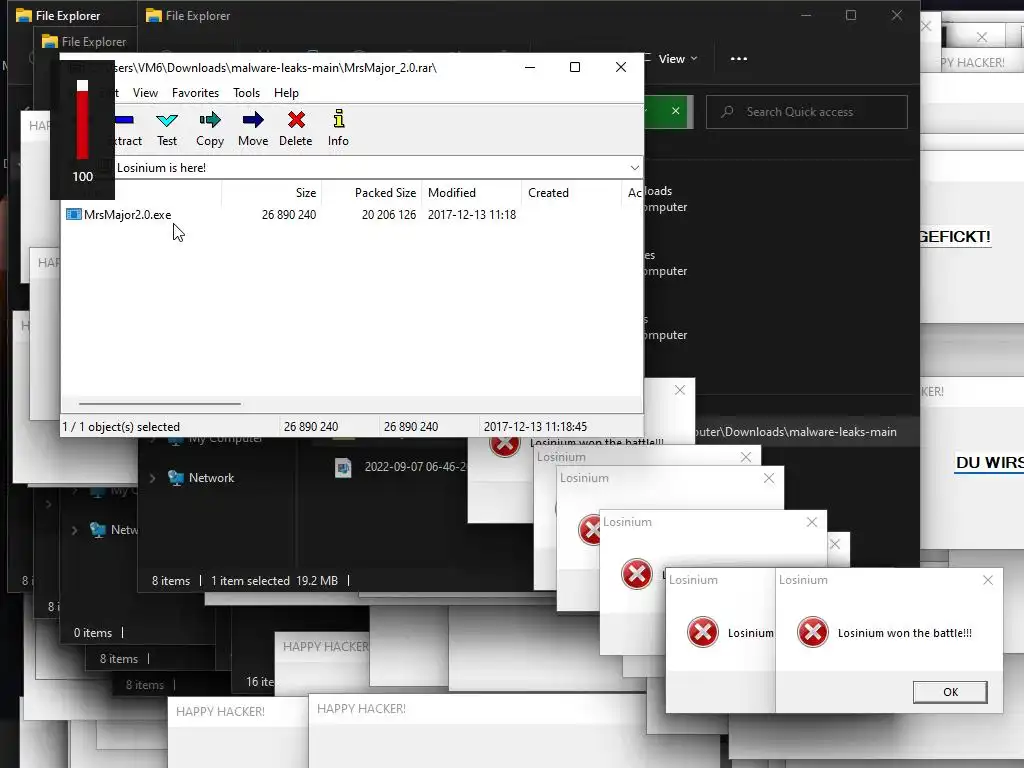Image resolution: width=1024 pixels, height=768 pixels.
Task: Click the '1 item selected 19.2 MB' status text
Action: [274, 581]
